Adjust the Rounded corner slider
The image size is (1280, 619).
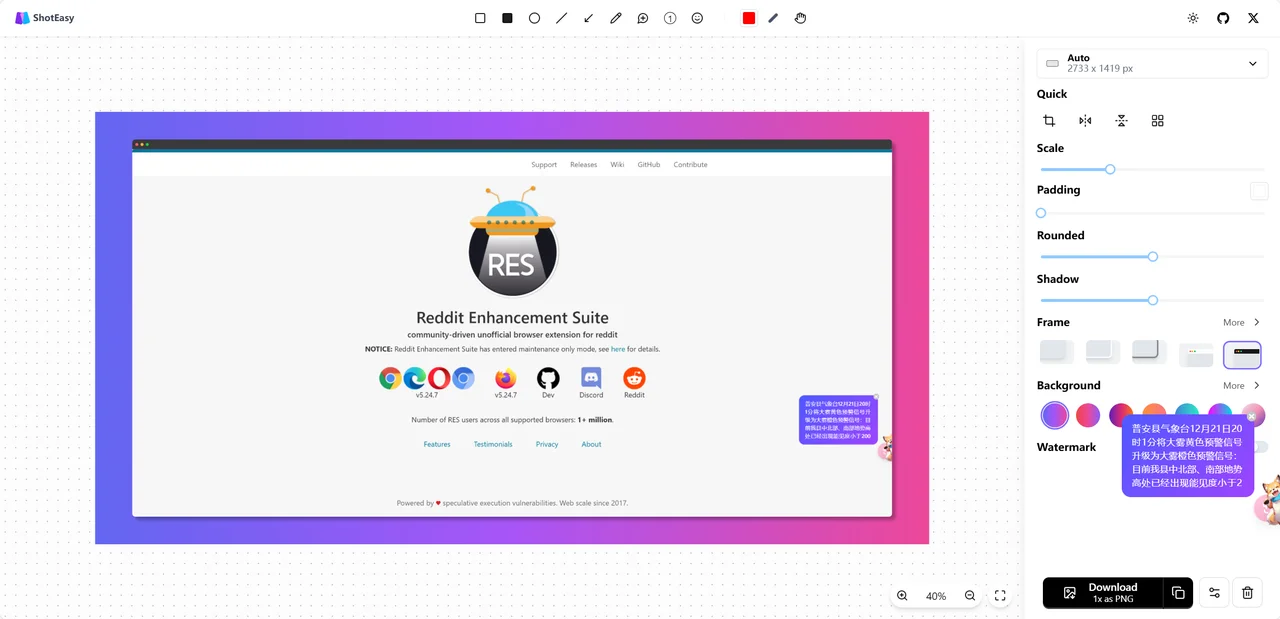(1153, 257)
